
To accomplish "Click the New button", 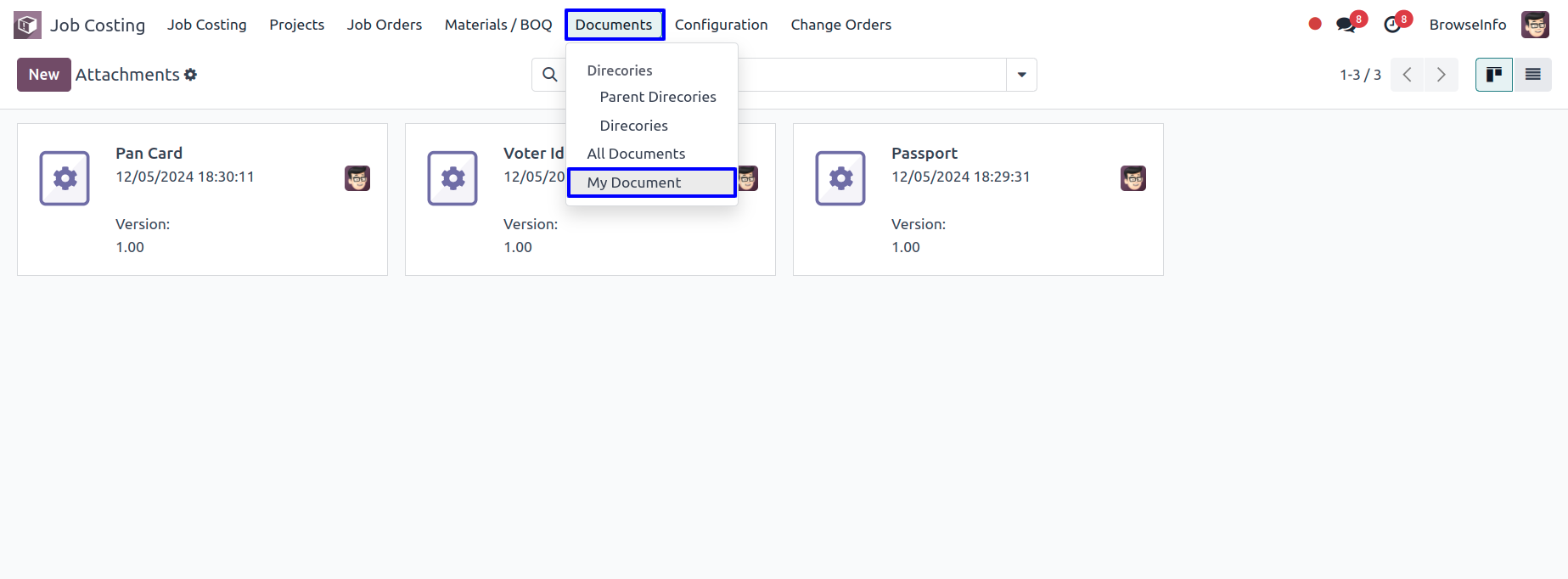I will [x=44, y=75].
